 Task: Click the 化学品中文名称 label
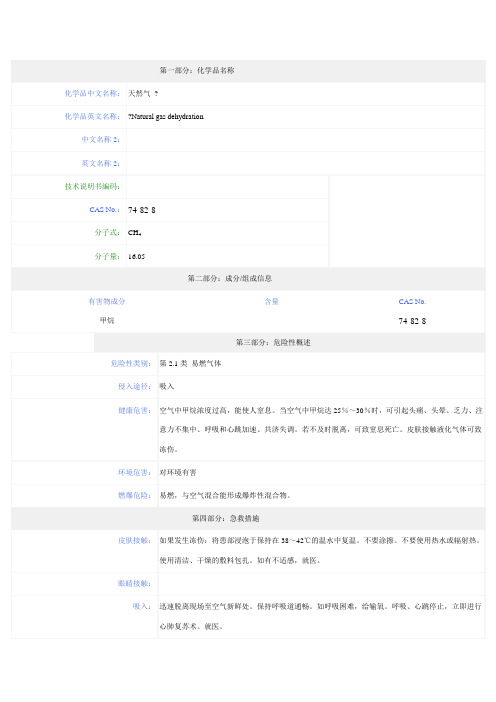(x=92, y=94)
